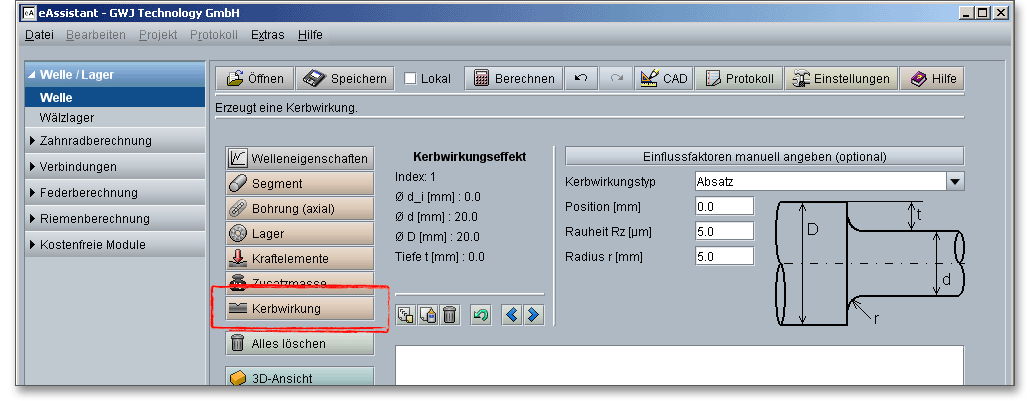Expand the Zahnradberechnung section

pos(96,141)
